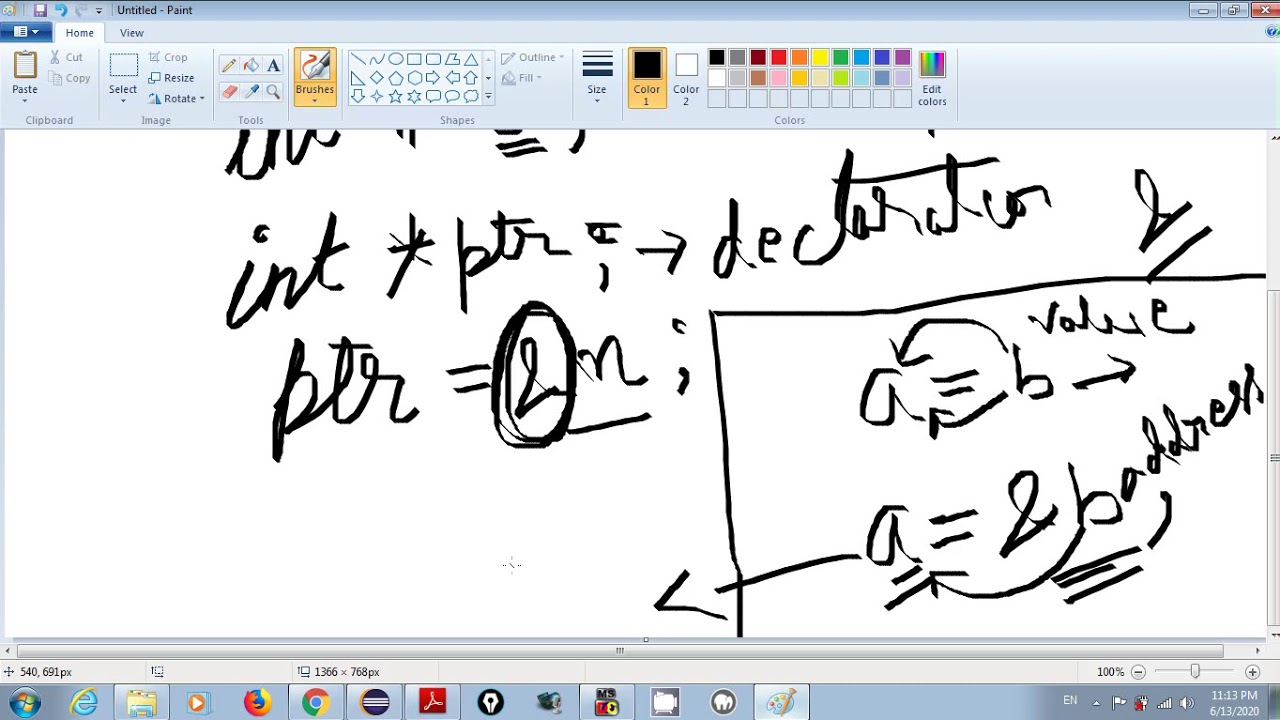Screen dimensions: 1280x720
Task: Pick the yellow color swatch
Action: point(820,58)
